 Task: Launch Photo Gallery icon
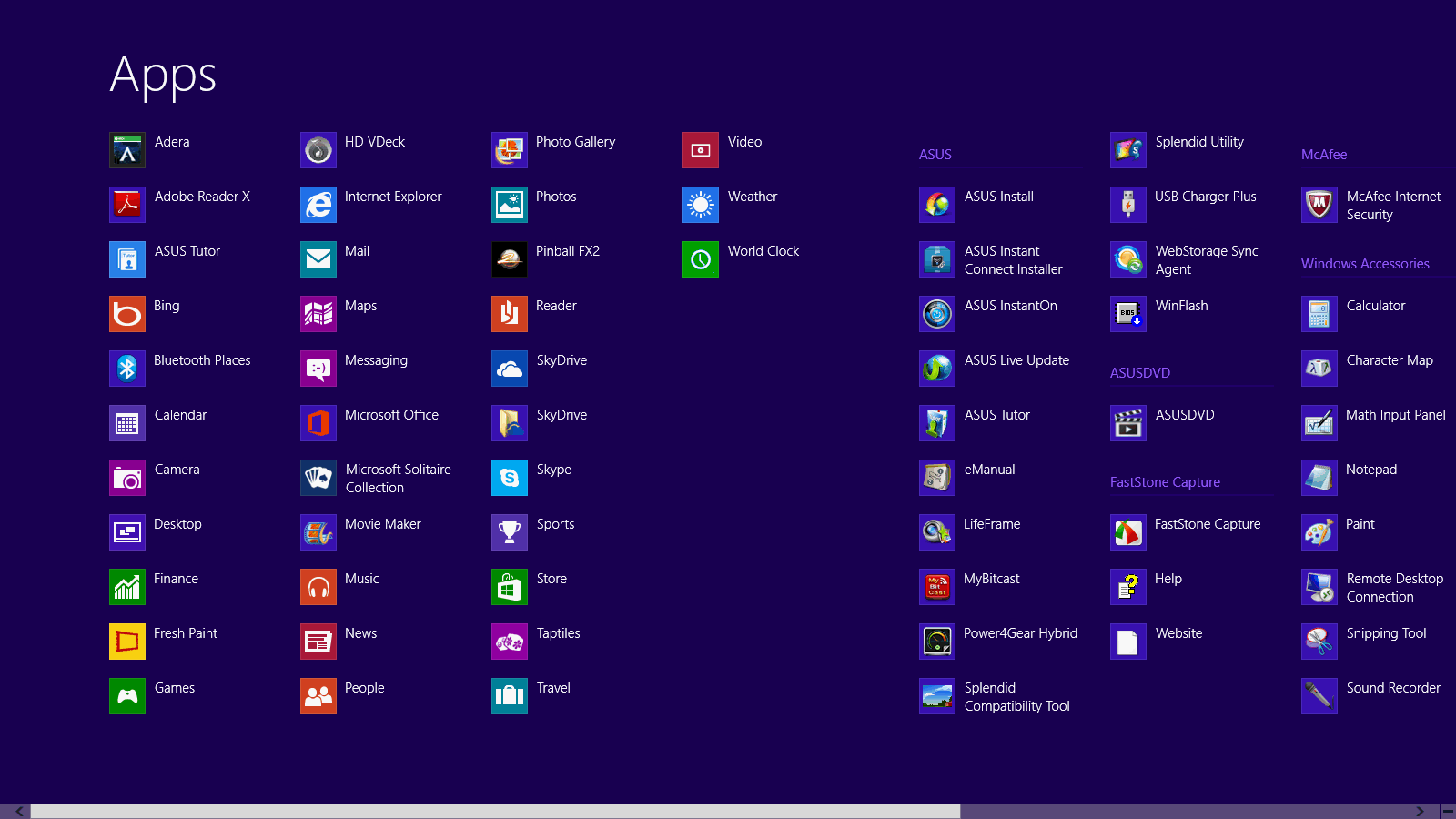[510, 150]
